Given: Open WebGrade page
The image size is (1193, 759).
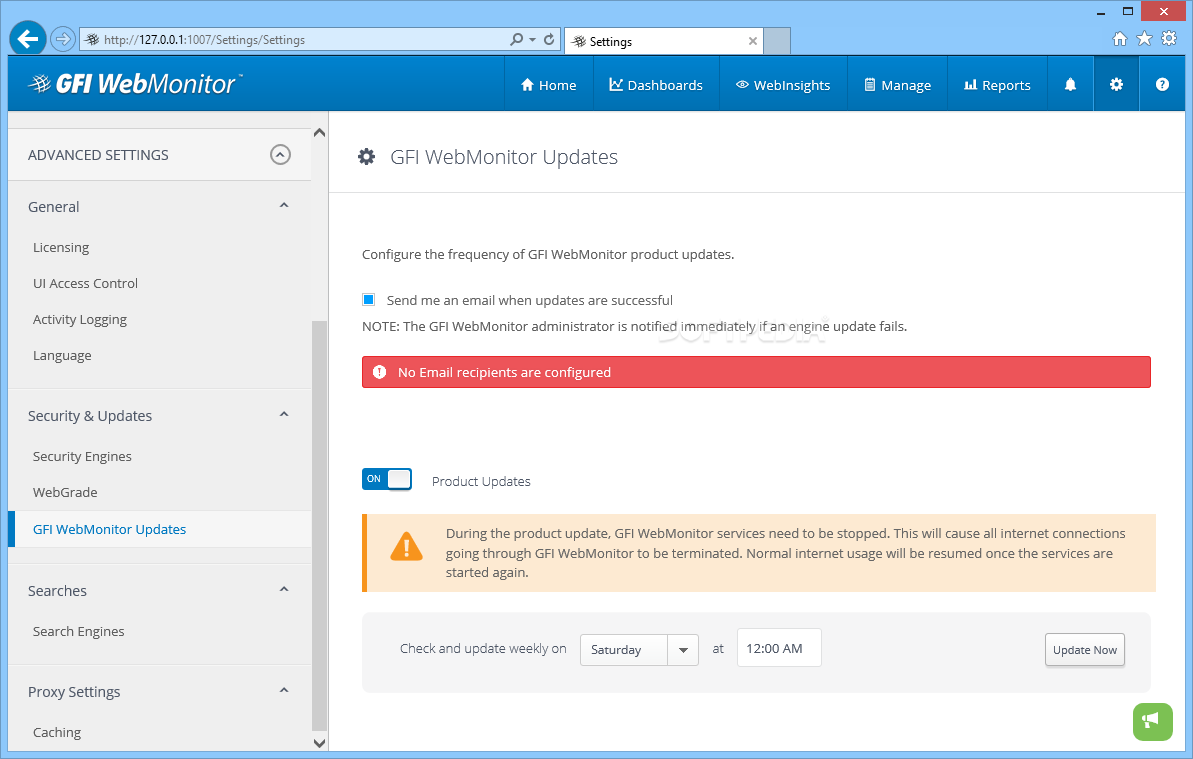Looking at the screenshot, I should coord(65,492).
